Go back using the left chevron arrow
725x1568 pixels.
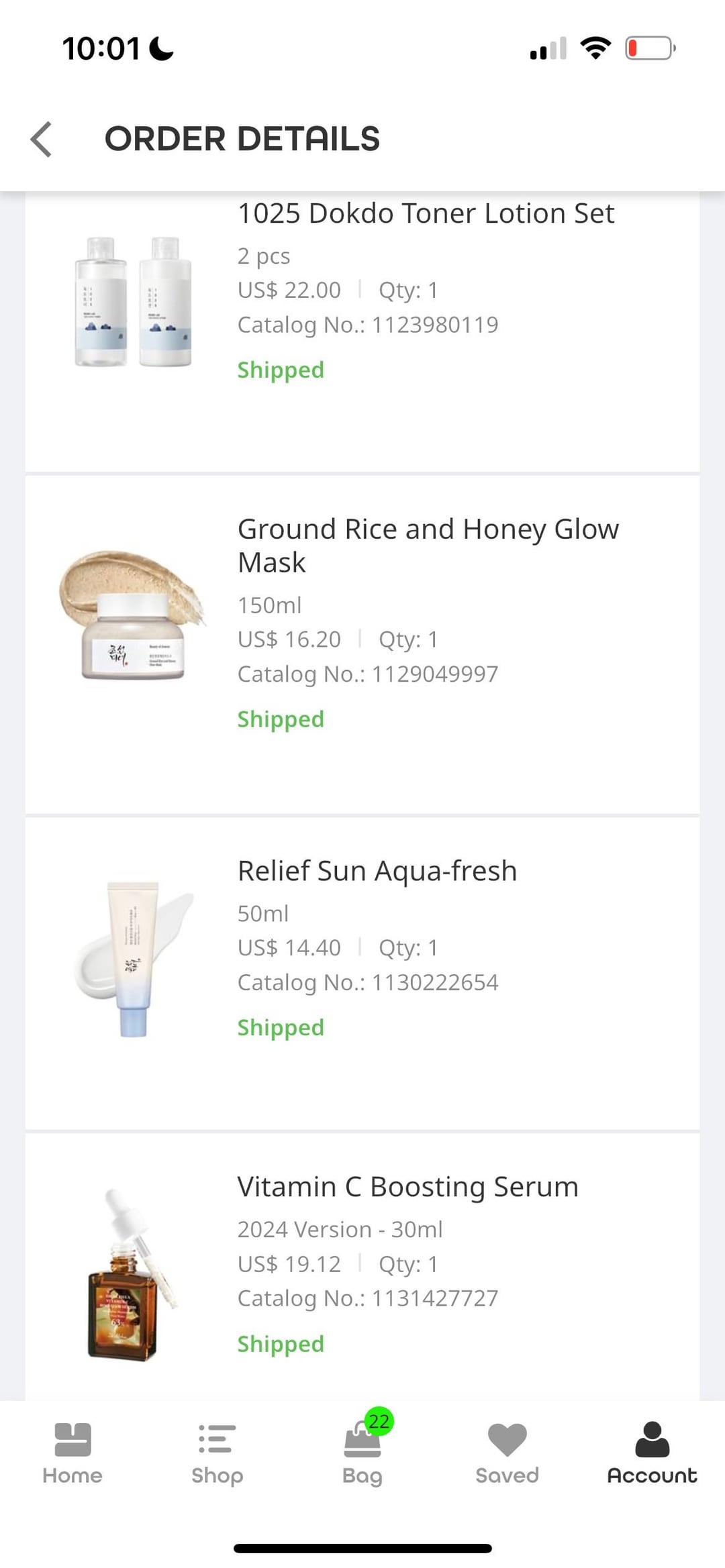(42, 140)
